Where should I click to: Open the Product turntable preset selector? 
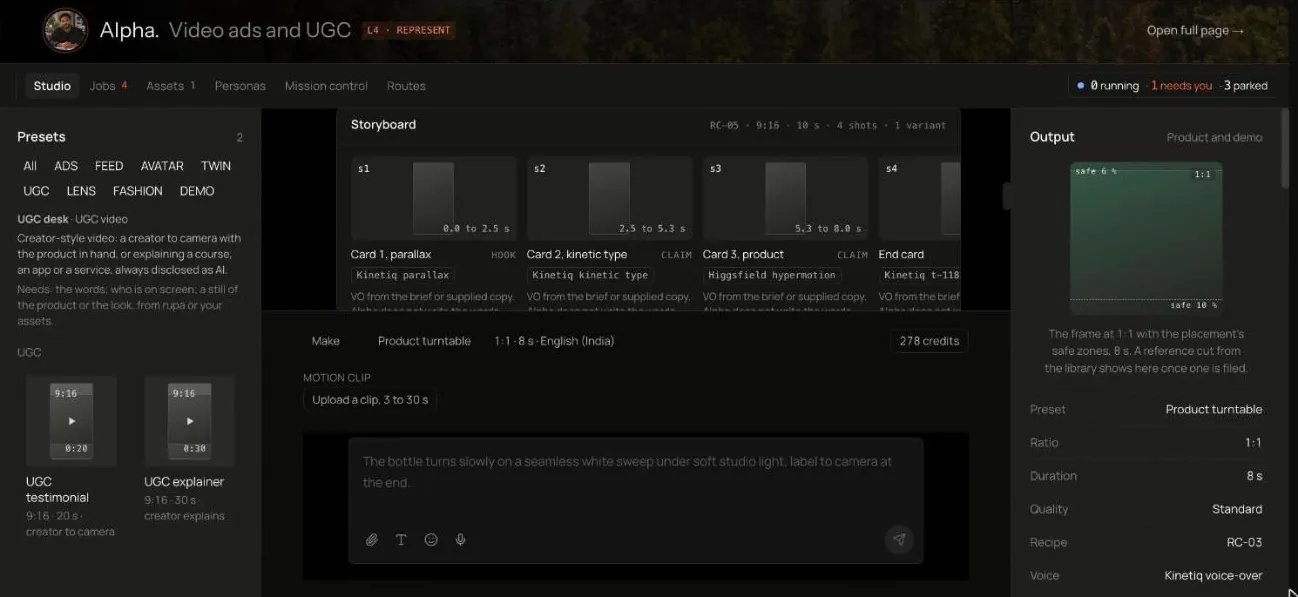point(424,341)
